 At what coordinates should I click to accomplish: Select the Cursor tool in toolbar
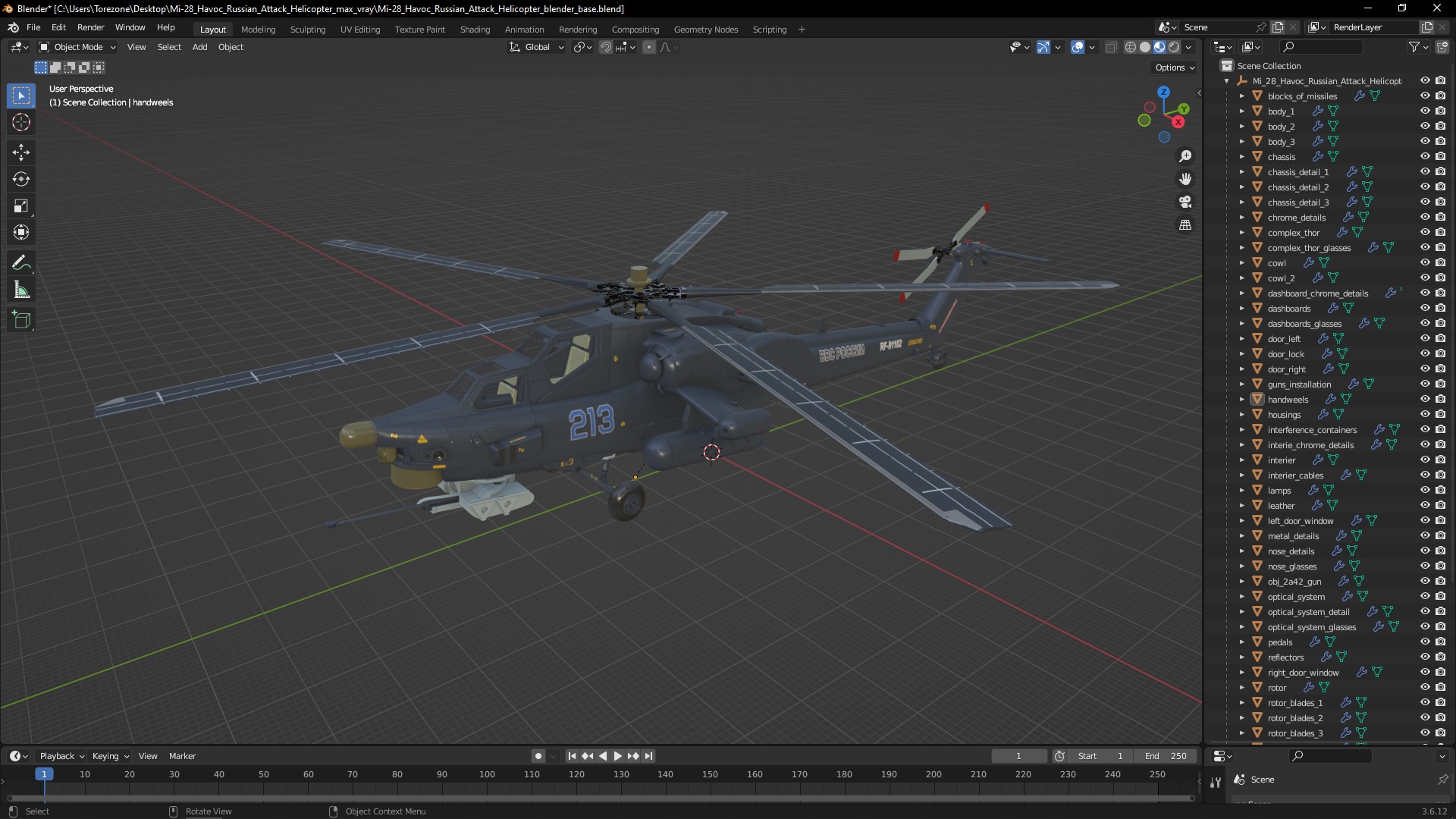(21, 122)
